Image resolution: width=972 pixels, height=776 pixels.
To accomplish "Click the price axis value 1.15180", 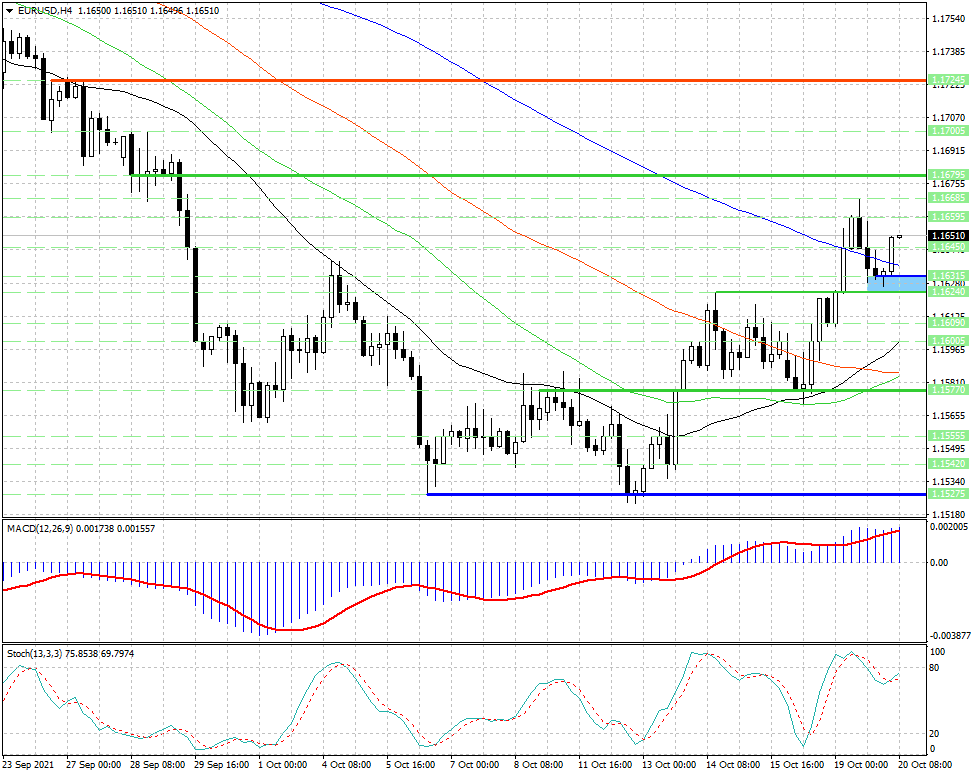I will (949, 514).
